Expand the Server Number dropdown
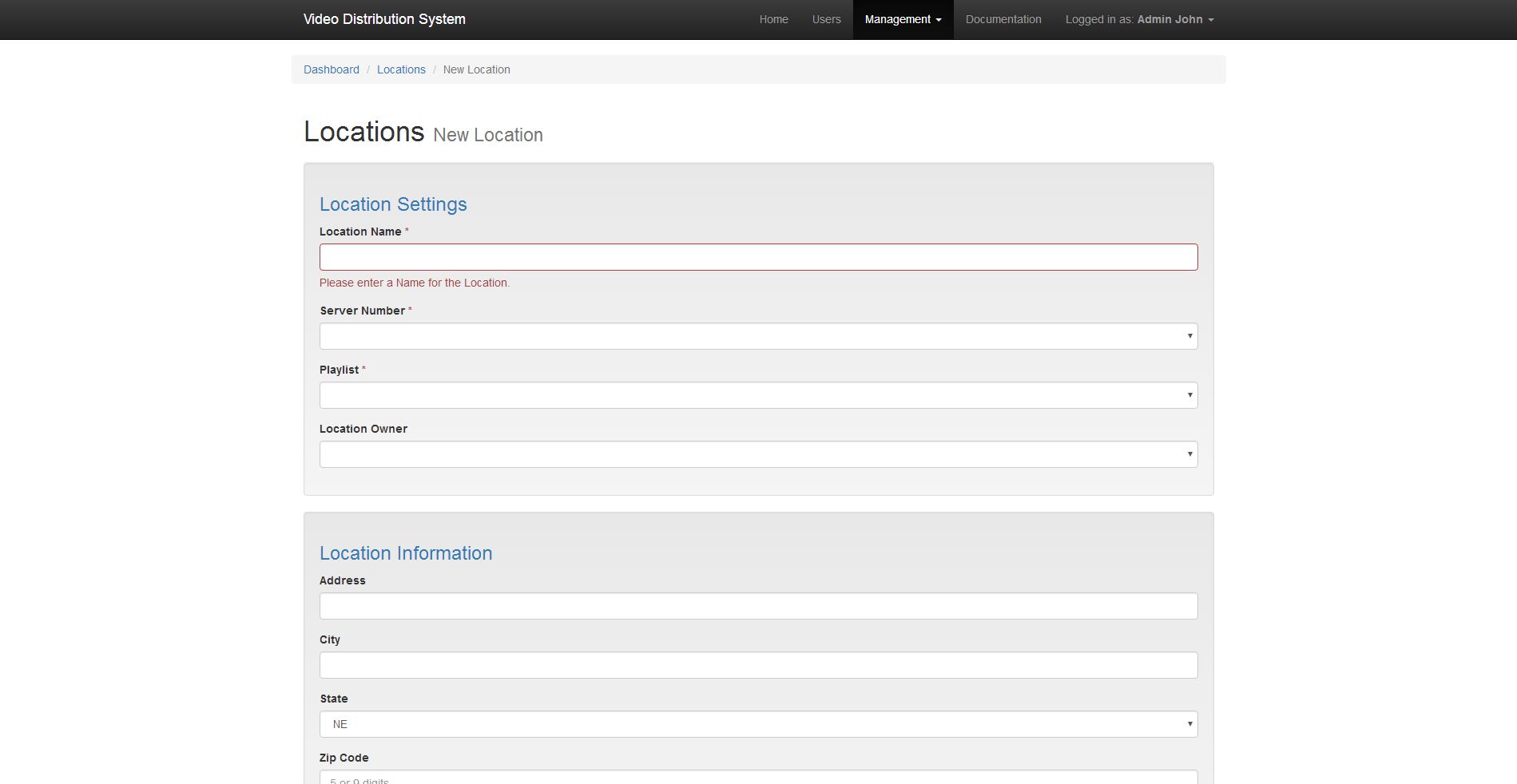 click(x=758, y=336)
